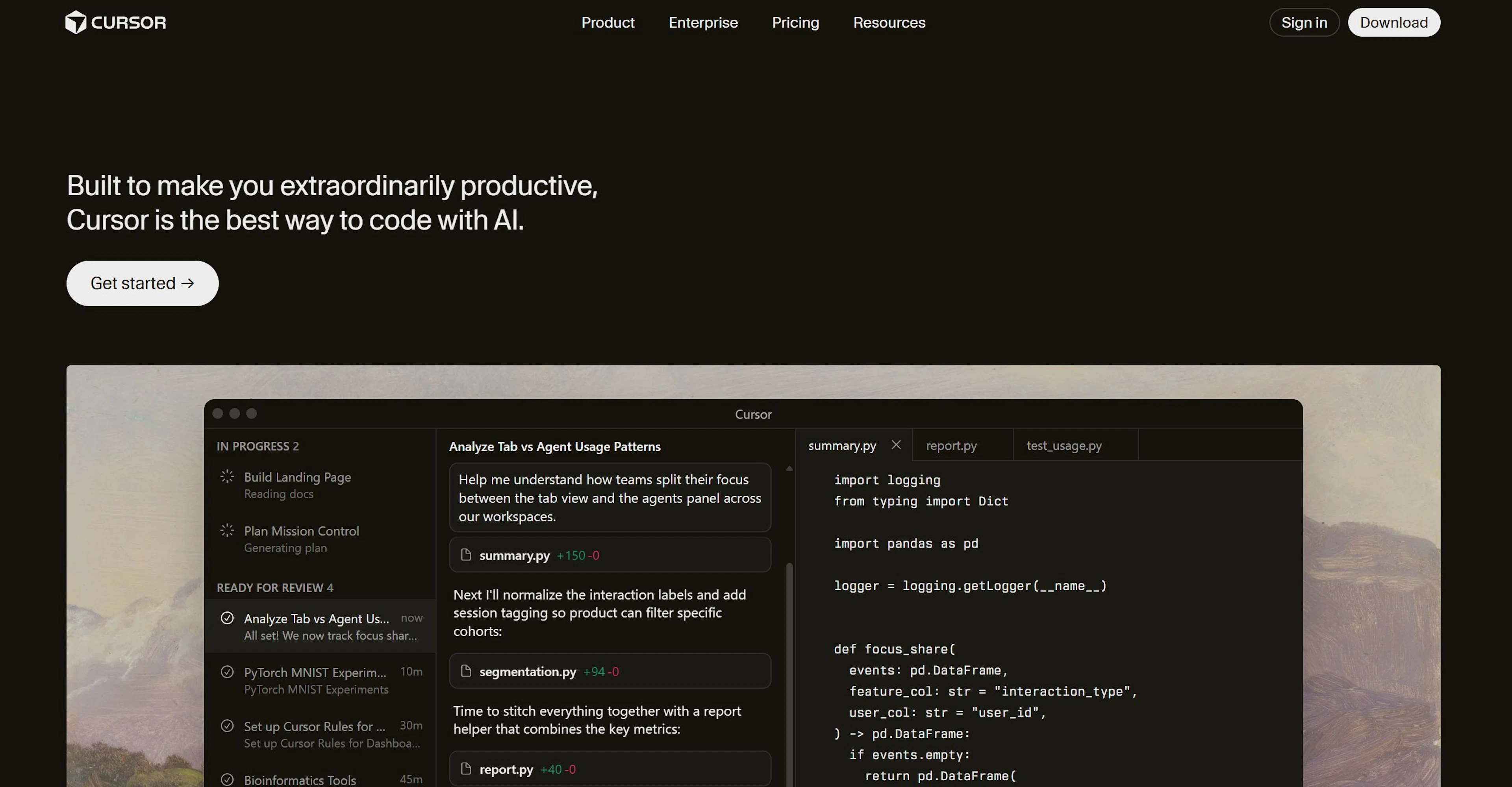This screenshot has height=787, width=1512.
Task: Switch to the test_usage.py tab
Action: point(1064,445)
